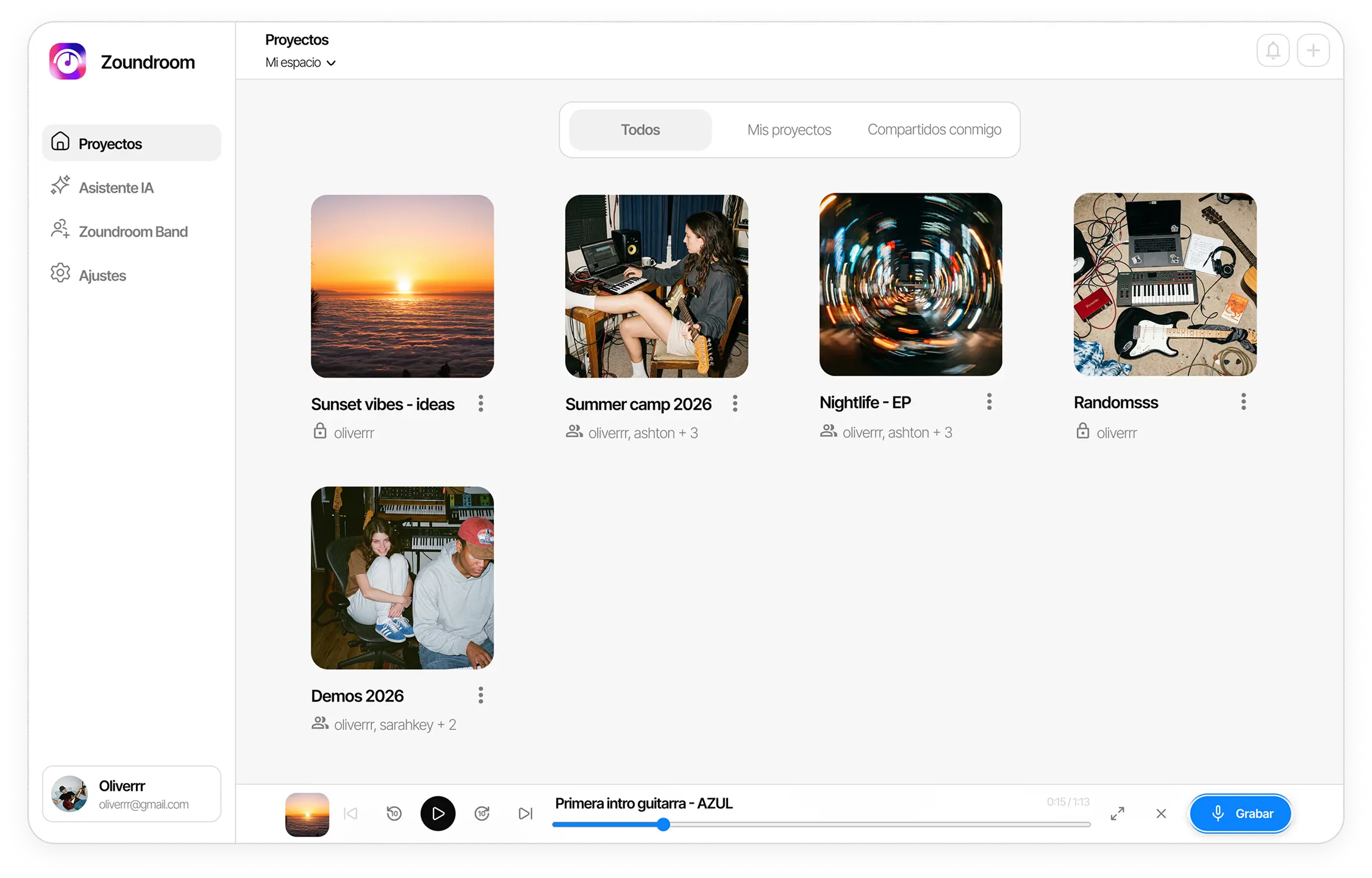This screenshot has width=1372, height=878.
Task: Click the Zoundroom logo icon
Action: (68, 61)
